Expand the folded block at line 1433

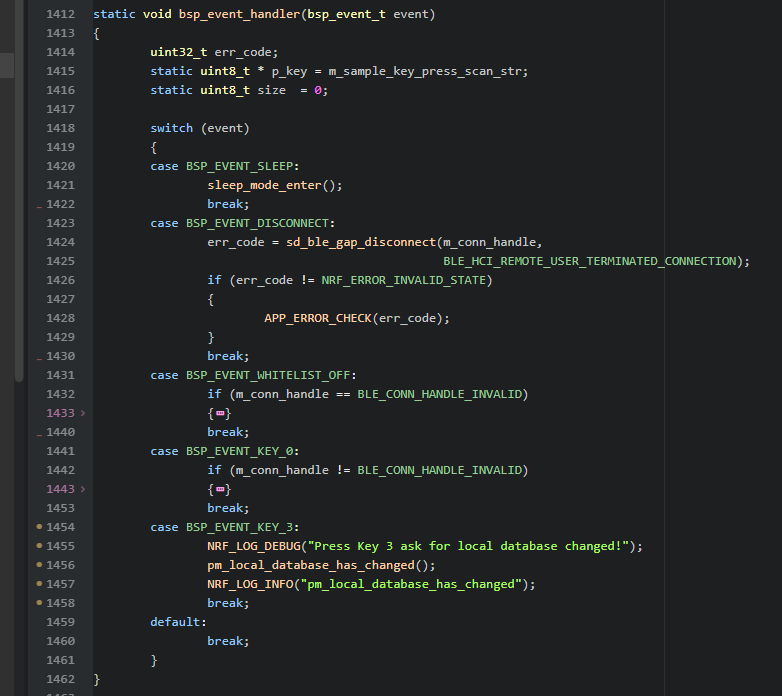coord(83,413)
